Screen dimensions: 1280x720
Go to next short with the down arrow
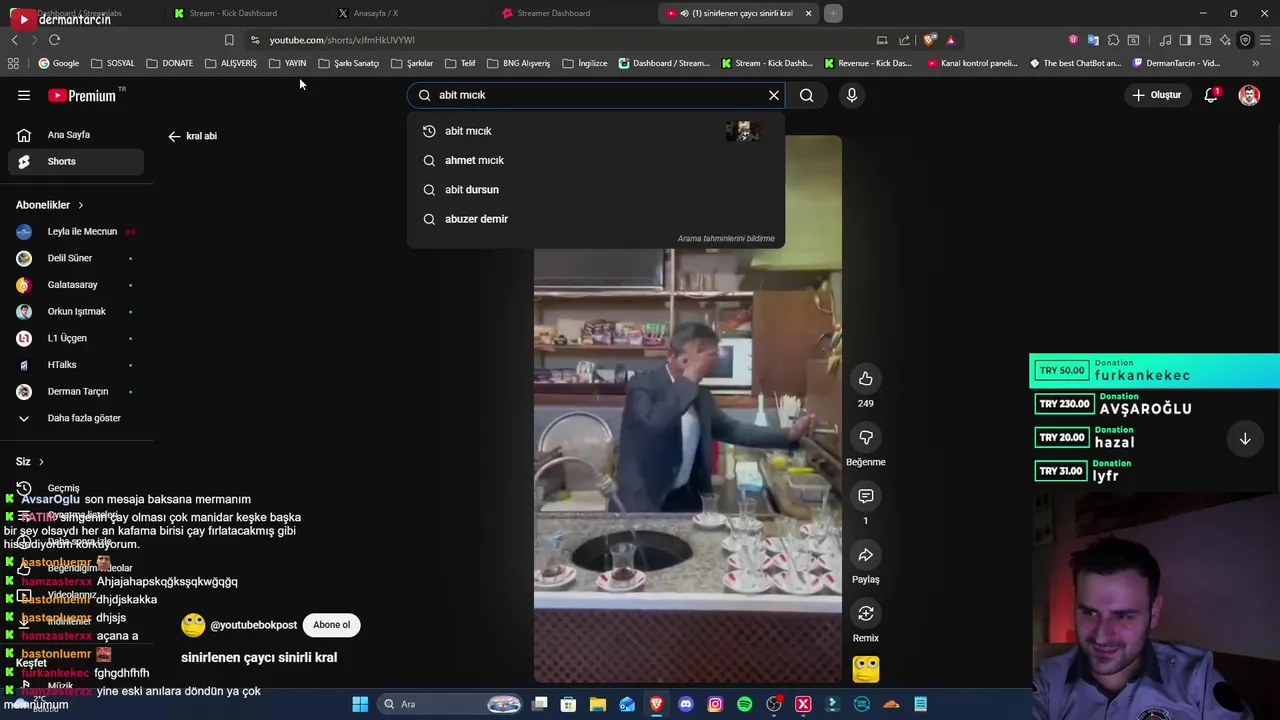pos(1245,439)
